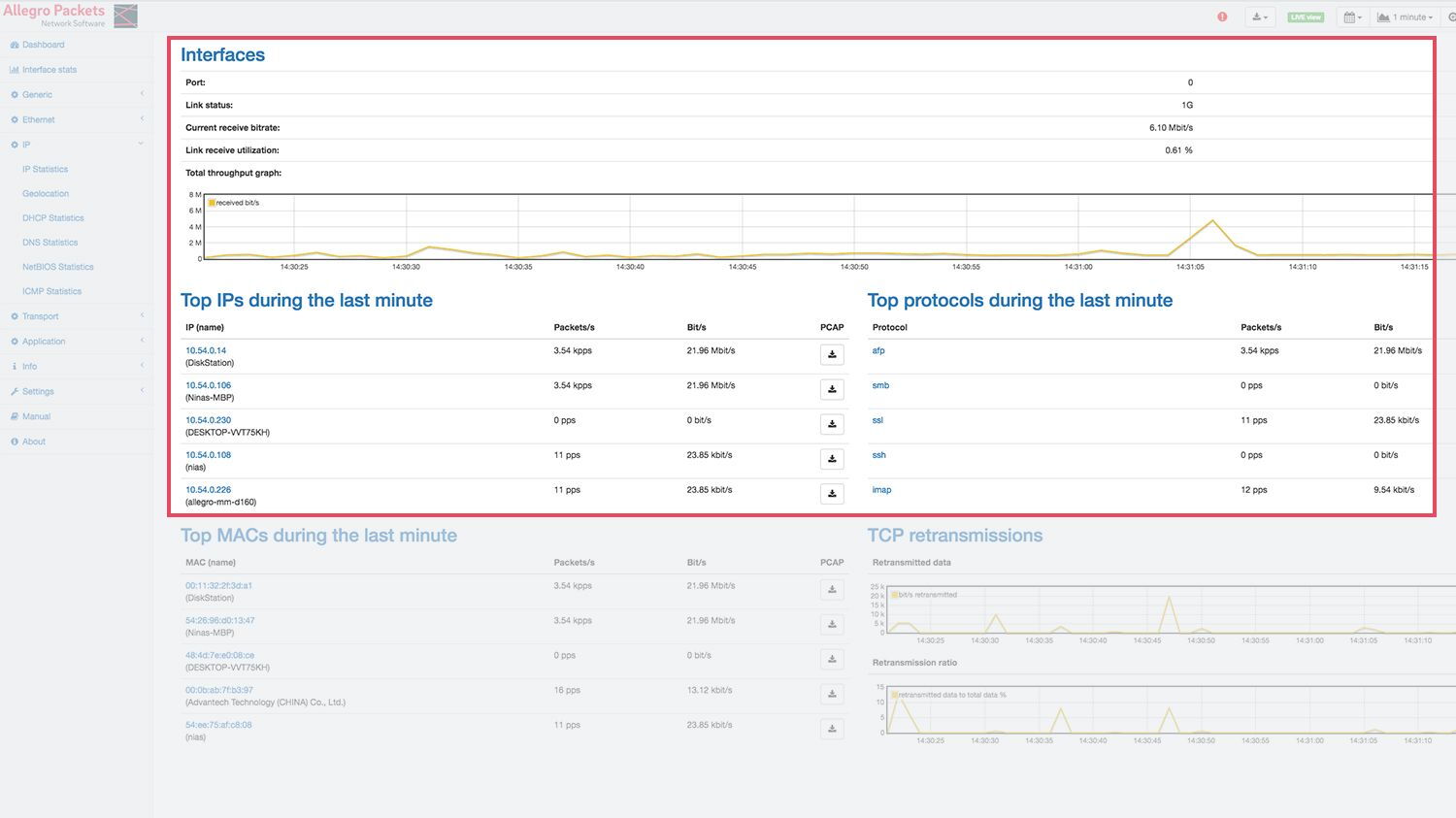The height and width of the screenshot is (818, 1456).
Task: Open the afp protocol link
Action: coord(878,351)
